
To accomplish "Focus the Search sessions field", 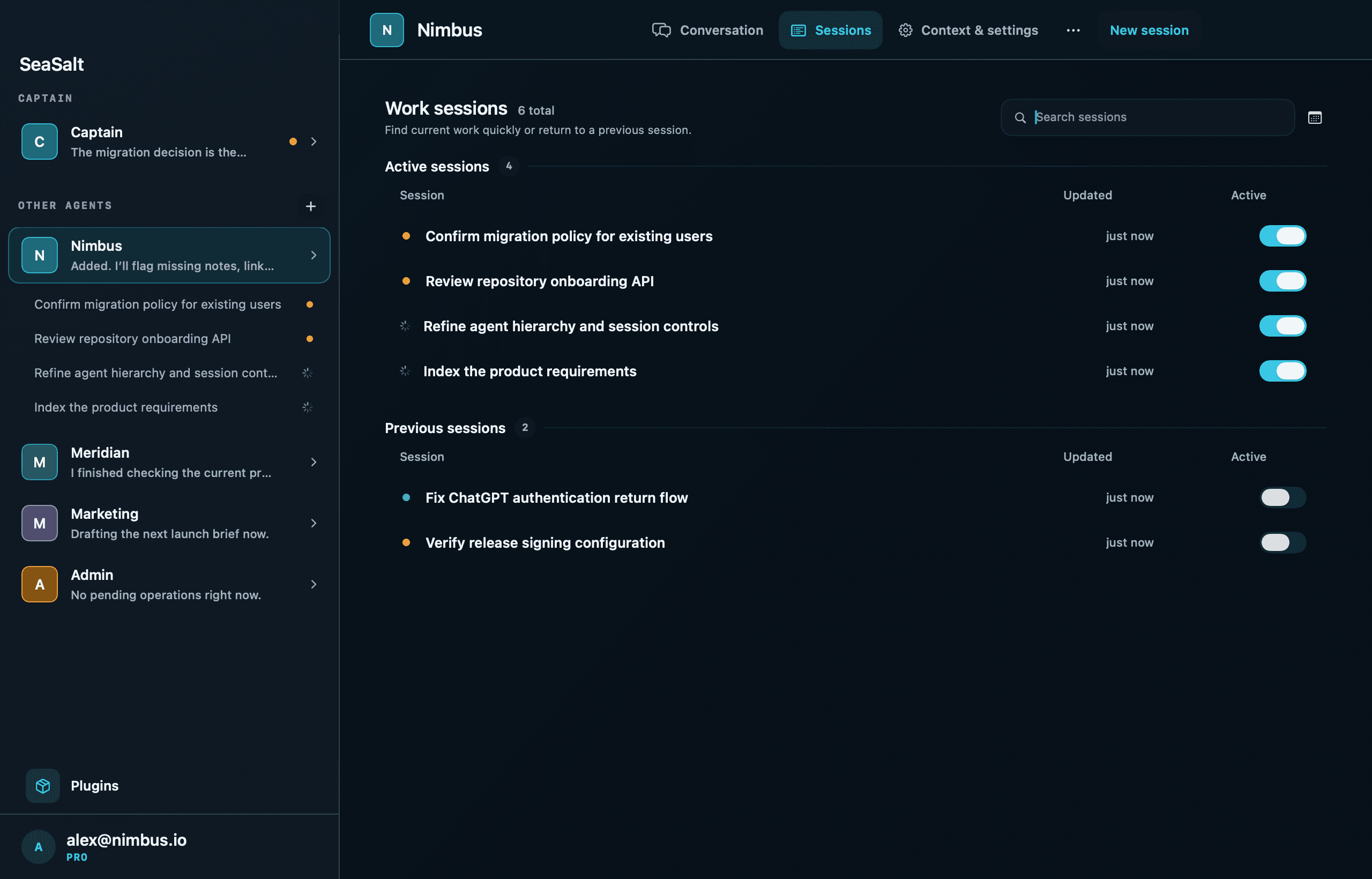I will 1147,117.
